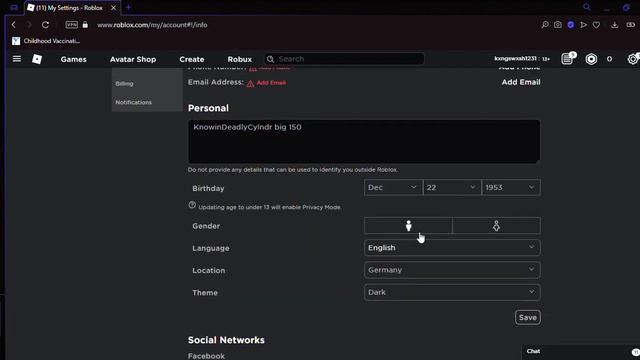
Task: Open the Robux menu item
Action: (x=240, y=59)
